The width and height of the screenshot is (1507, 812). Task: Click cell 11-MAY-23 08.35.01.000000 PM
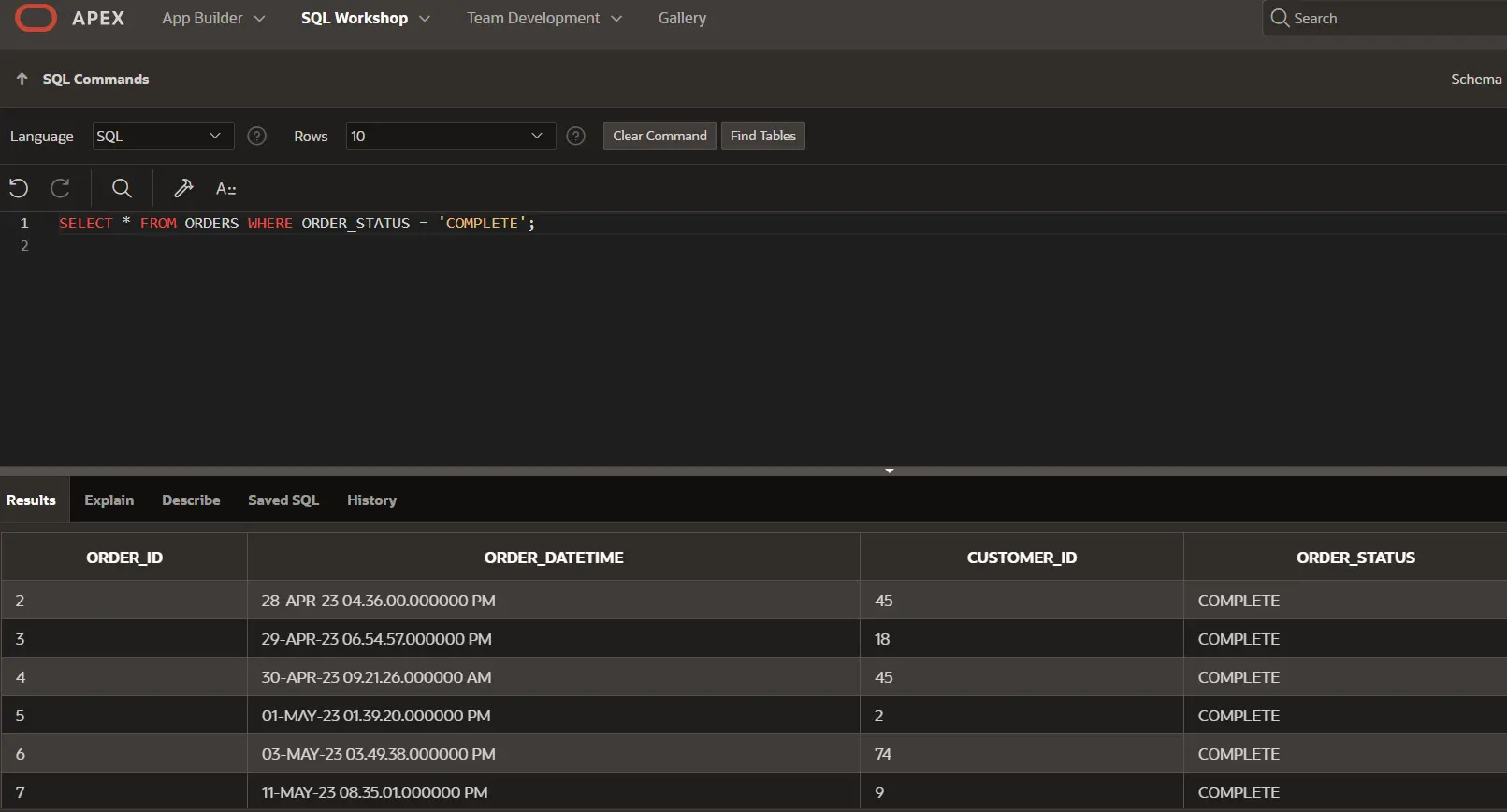tap(554, 792)
